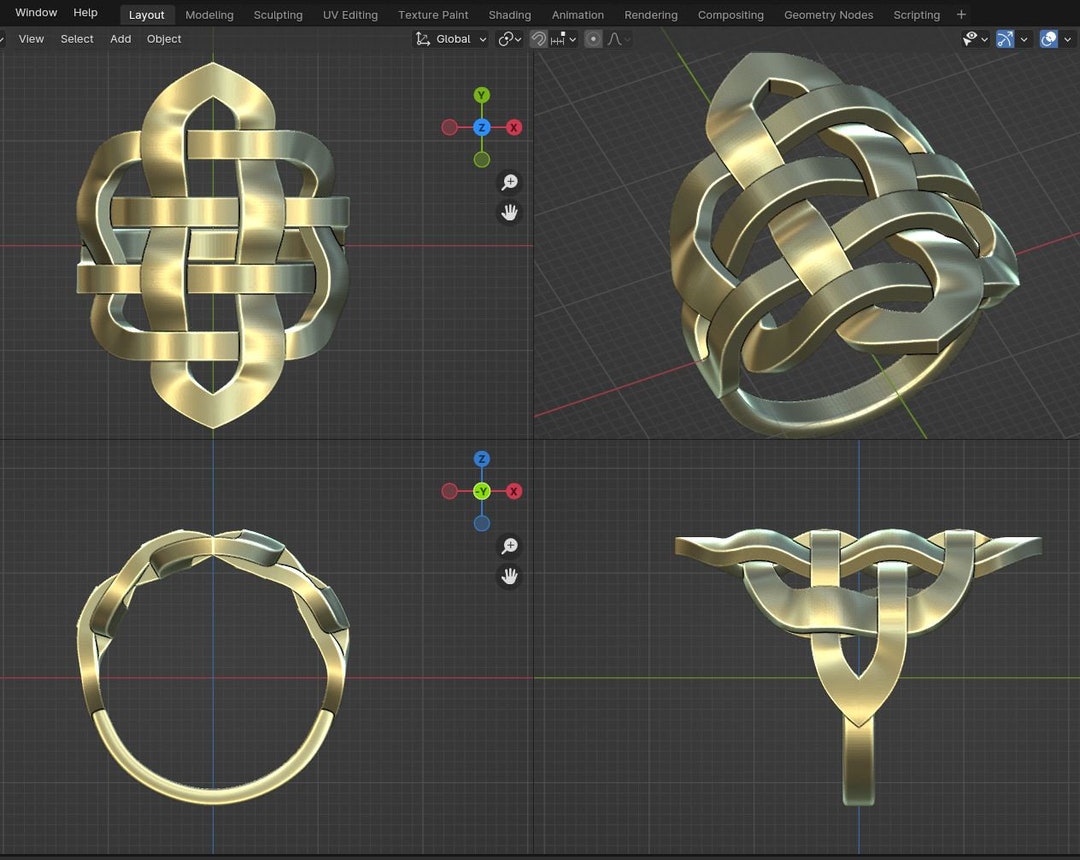Click the pan hand icon in bottom viewport
This screenshot has height=860, width=1080.
click(510, 577)
